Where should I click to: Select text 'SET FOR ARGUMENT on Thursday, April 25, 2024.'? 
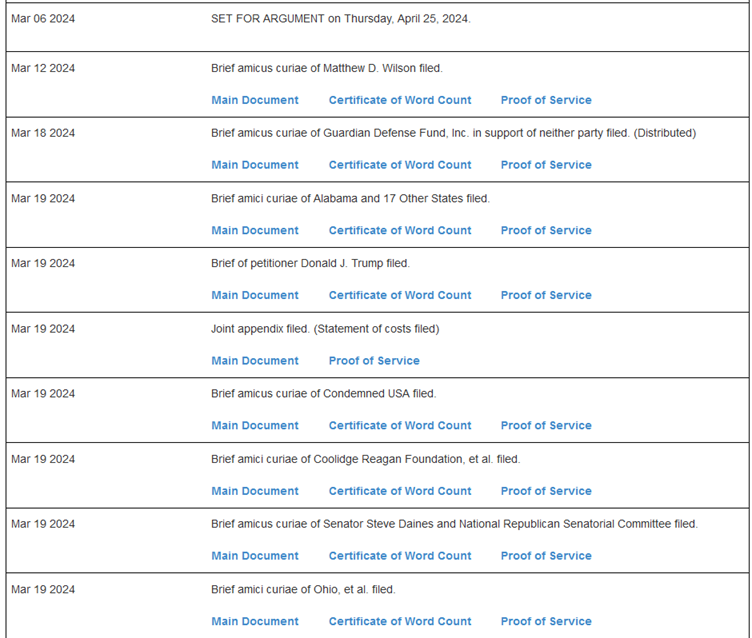(x=341, y=19)
